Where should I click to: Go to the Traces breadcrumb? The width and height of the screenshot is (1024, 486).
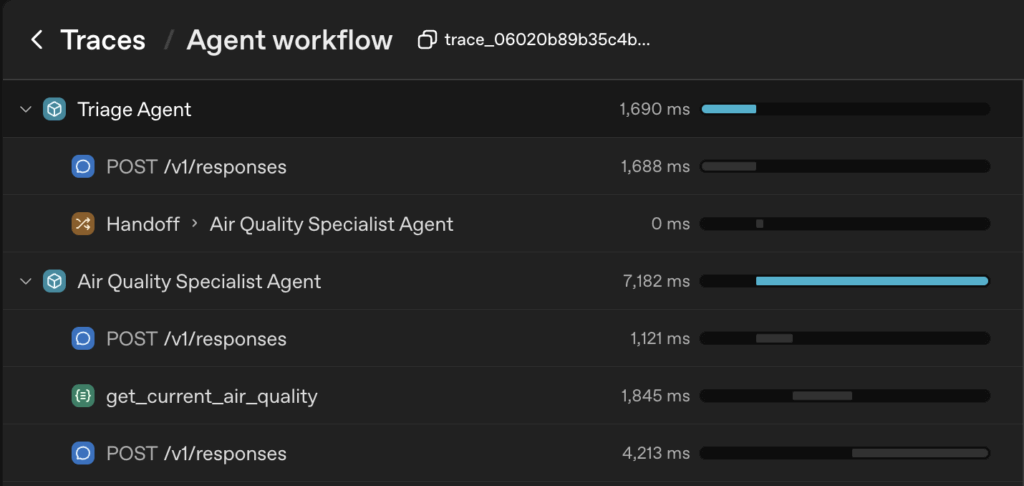[102, 40]
